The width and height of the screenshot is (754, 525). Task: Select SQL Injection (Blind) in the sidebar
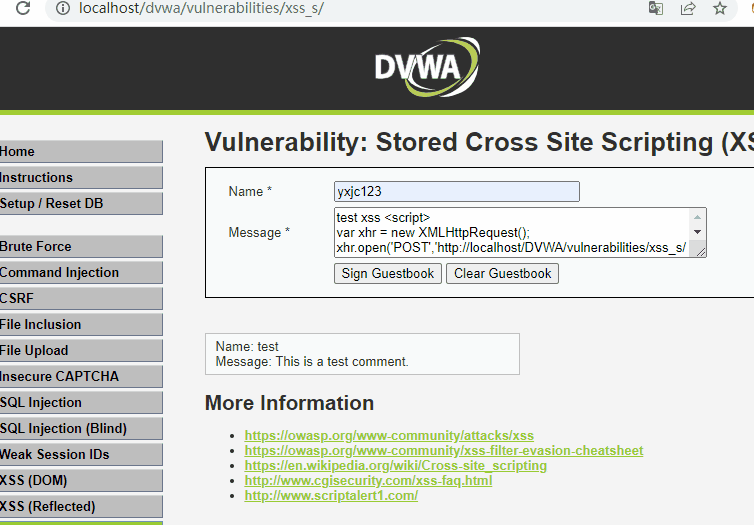pyautogui.click(x=81, y=428)
